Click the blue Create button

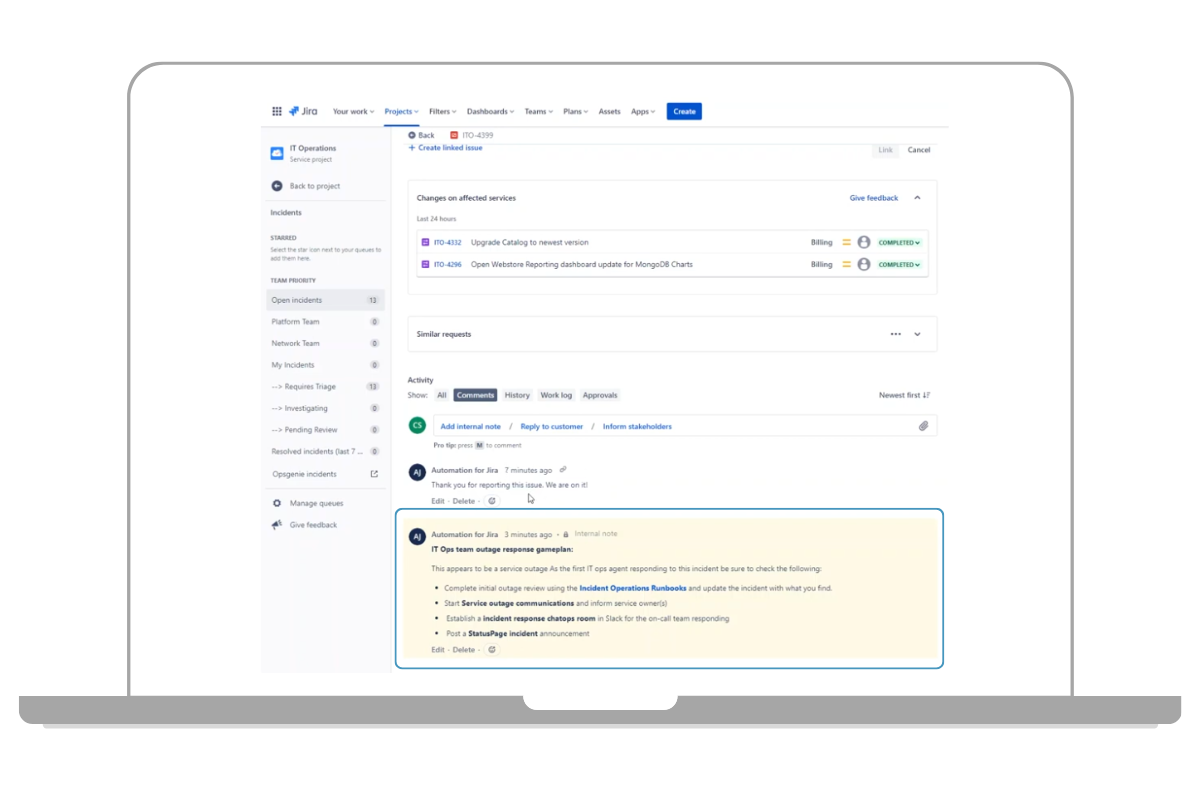pyautogui.click(x=684, y=112)
